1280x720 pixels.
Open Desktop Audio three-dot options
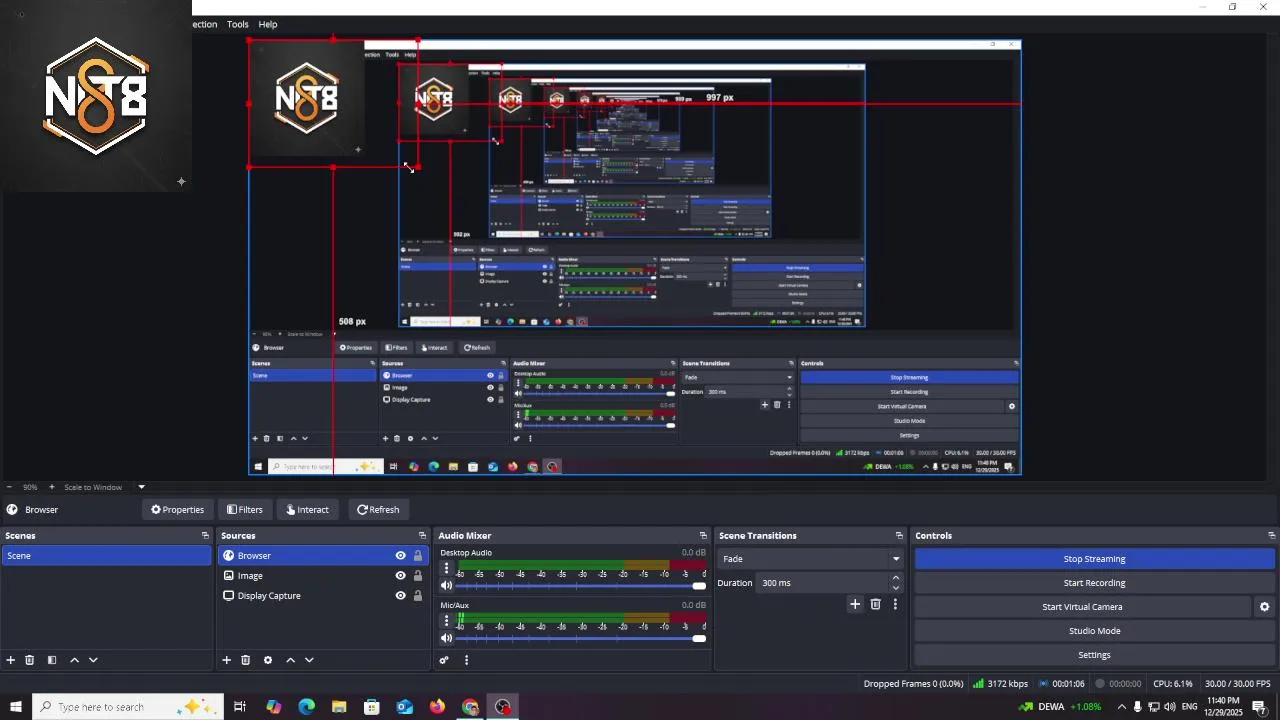(x=446, y=568)
